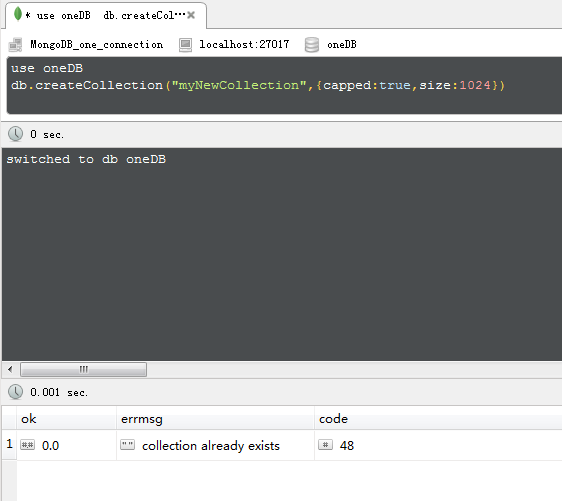Click the clock icon beside "0.001 sec."
Viewport: 562px width, 501px height.
pos(15,392)
